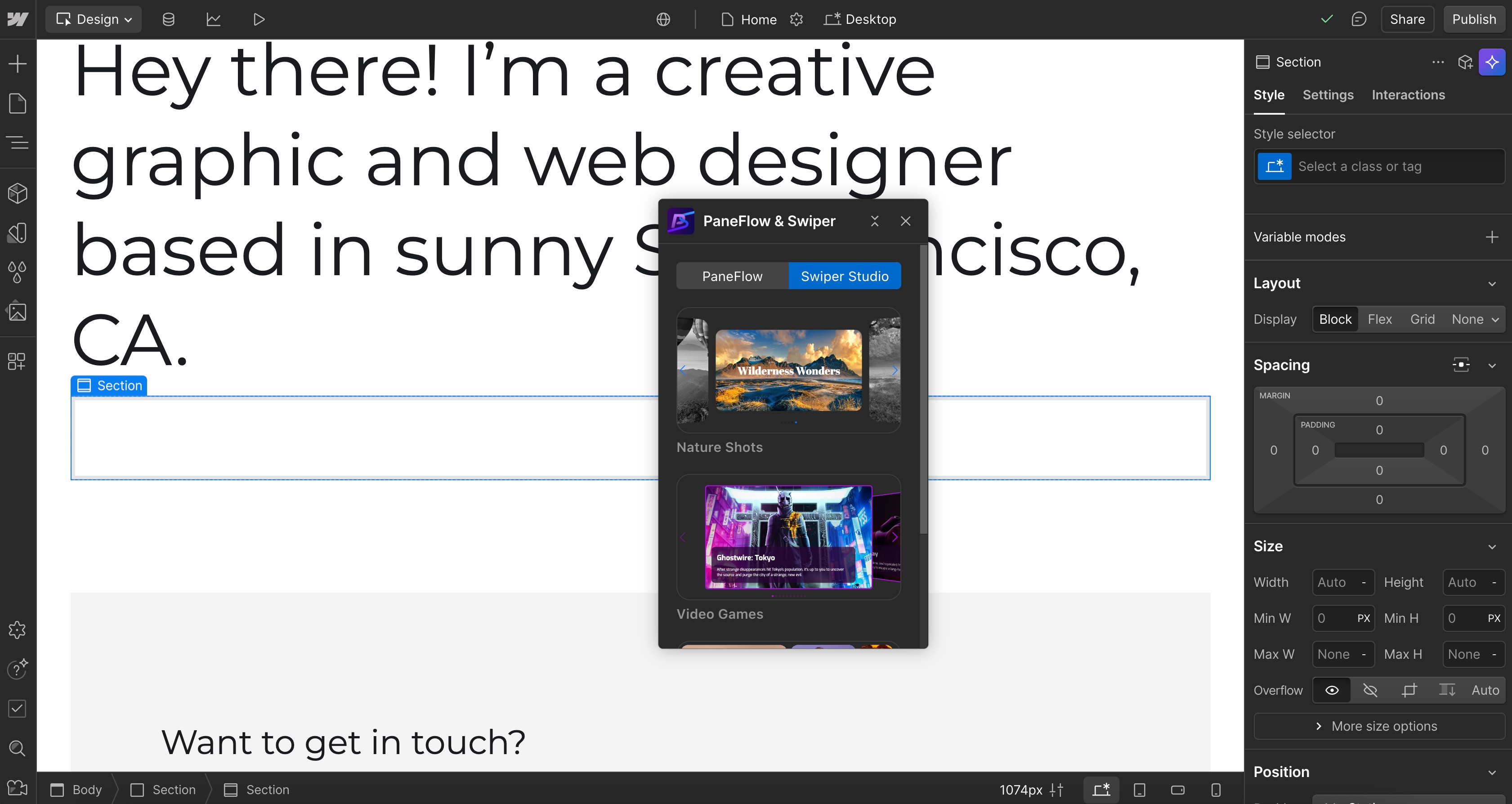Click the green saved-status checkmark
Screen dimensions: 1512x804
pos(1327,19)
